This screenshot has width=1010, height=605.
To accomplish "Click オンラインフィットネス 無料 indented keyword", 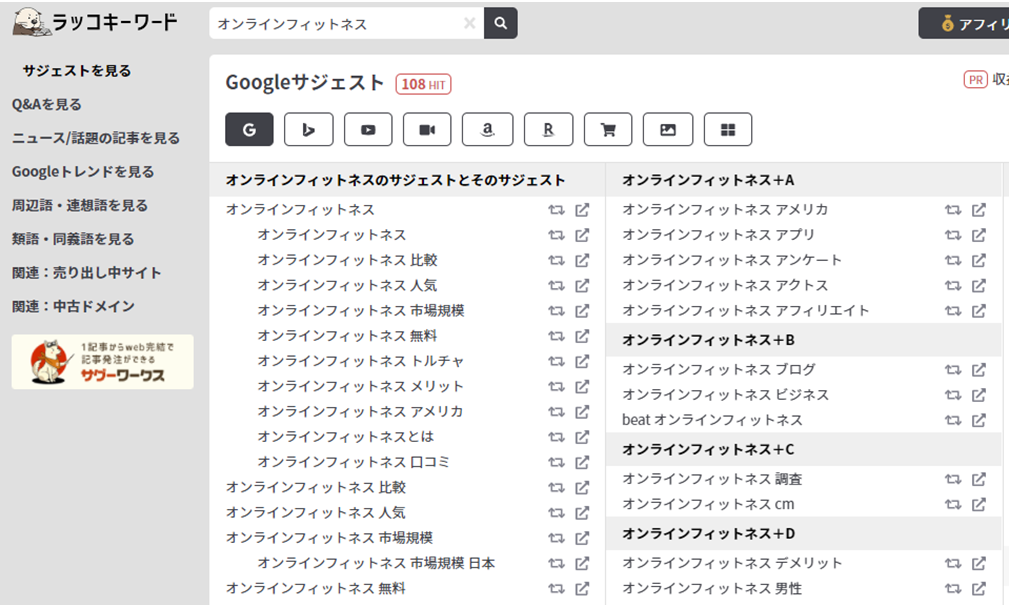I will pos(347,336).
